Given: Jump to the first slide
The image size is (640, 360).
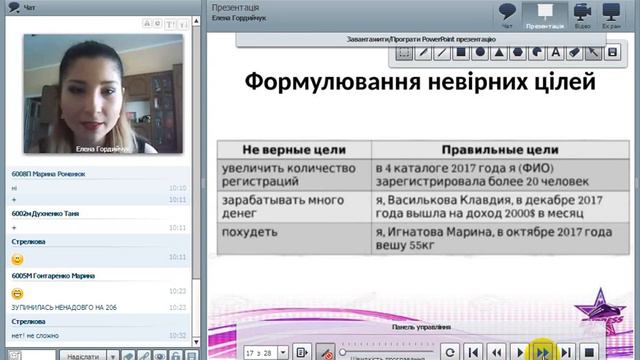Looking at the screenshot, I should tap(473, 352).
